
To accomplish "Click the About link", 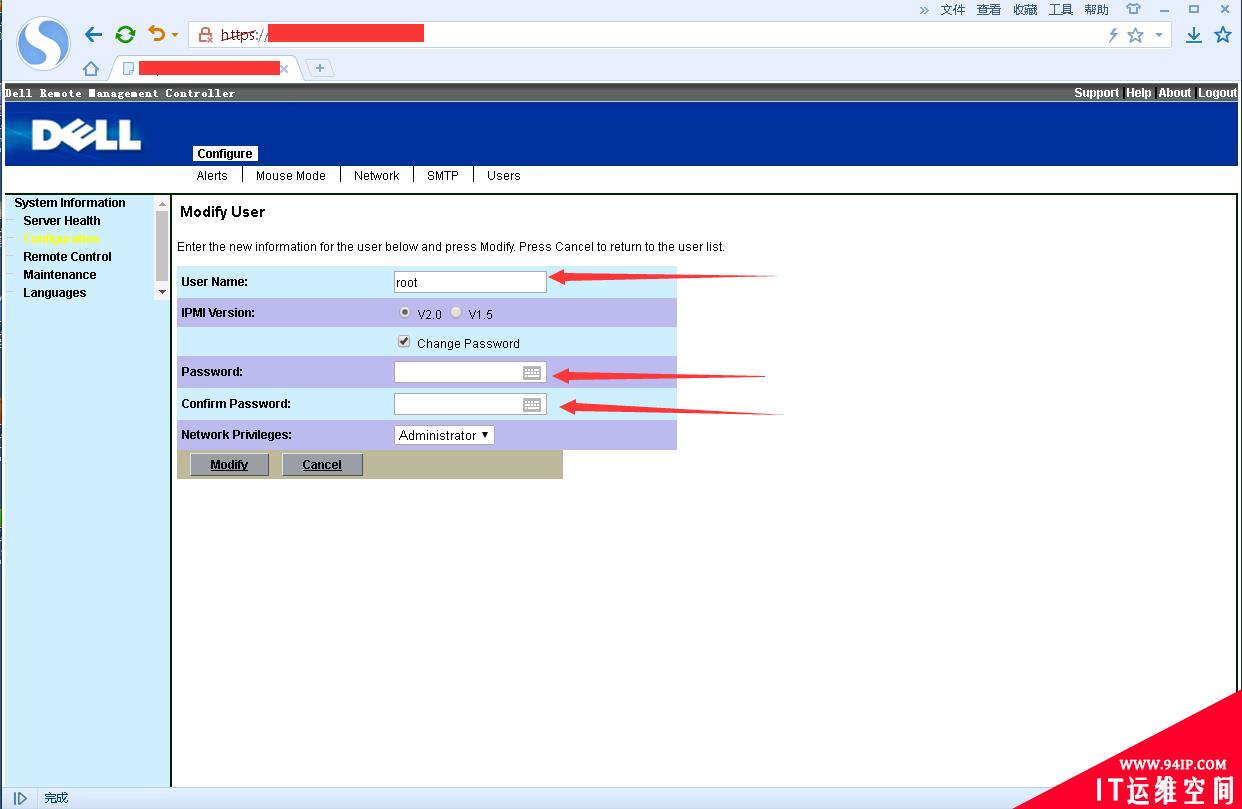I will tap(1175, 93).
